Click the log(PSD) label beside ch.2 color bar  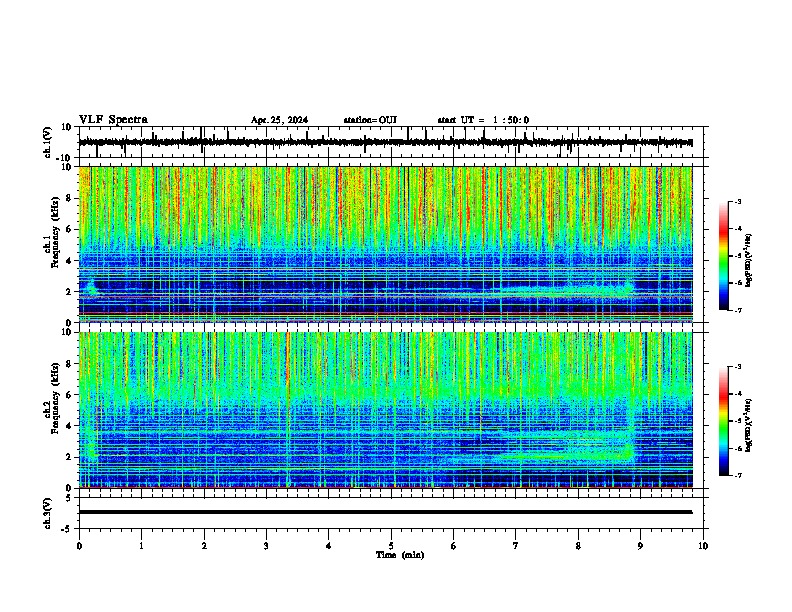click(748, 425)
